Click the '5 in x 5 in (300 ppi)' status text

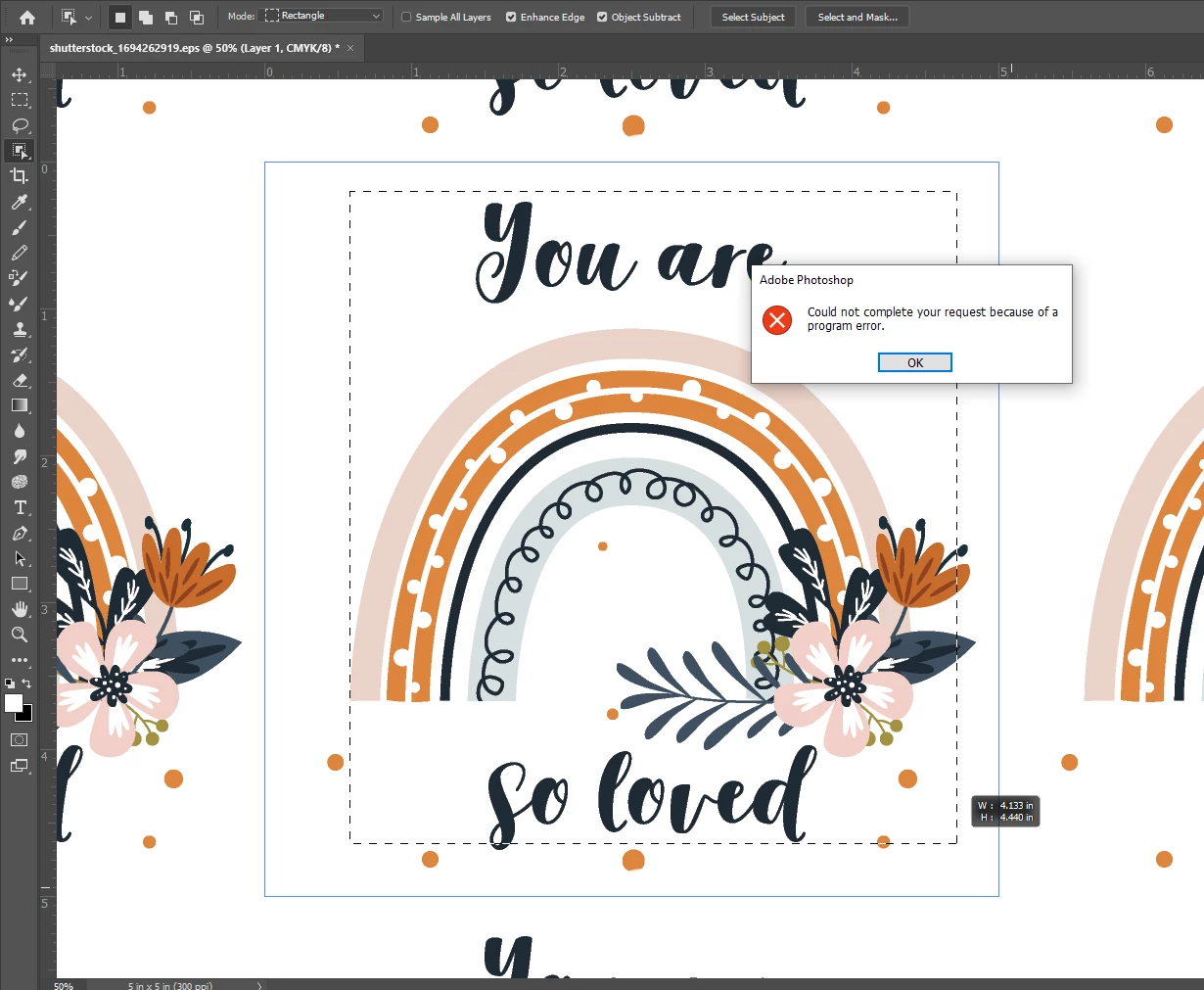point(170,985)
